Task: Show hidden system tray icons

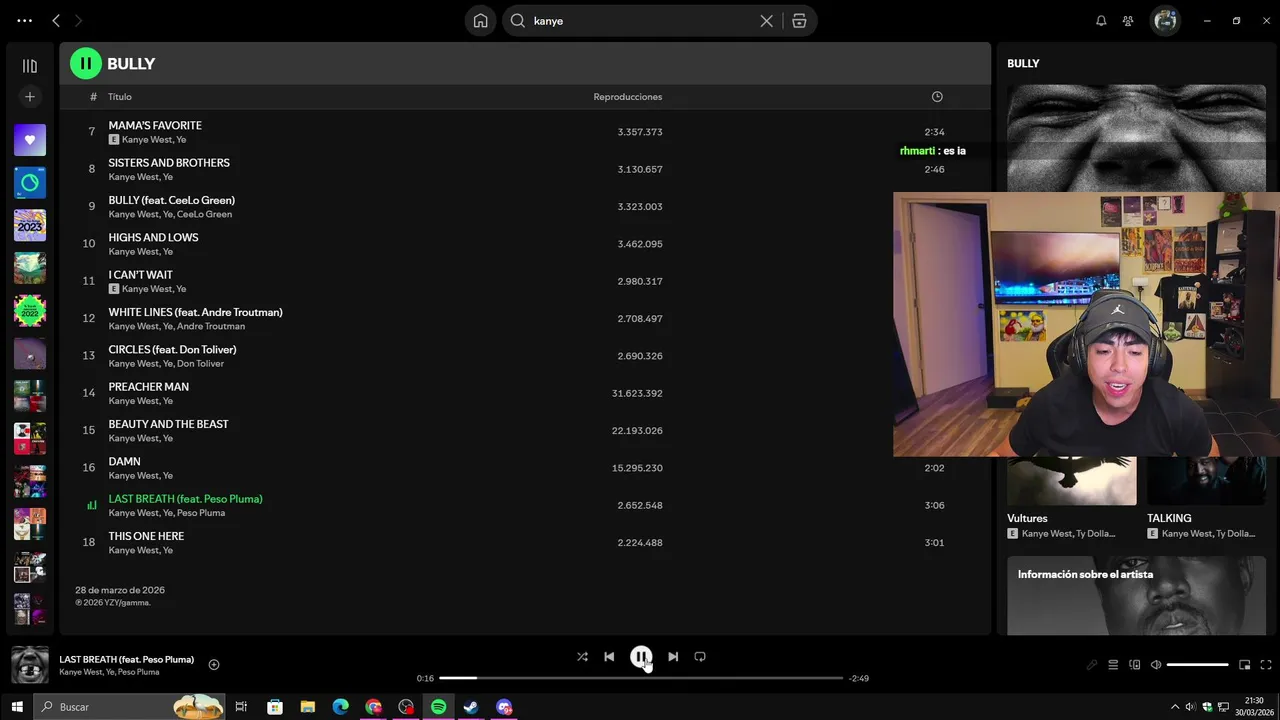Action: point(1174,707)
